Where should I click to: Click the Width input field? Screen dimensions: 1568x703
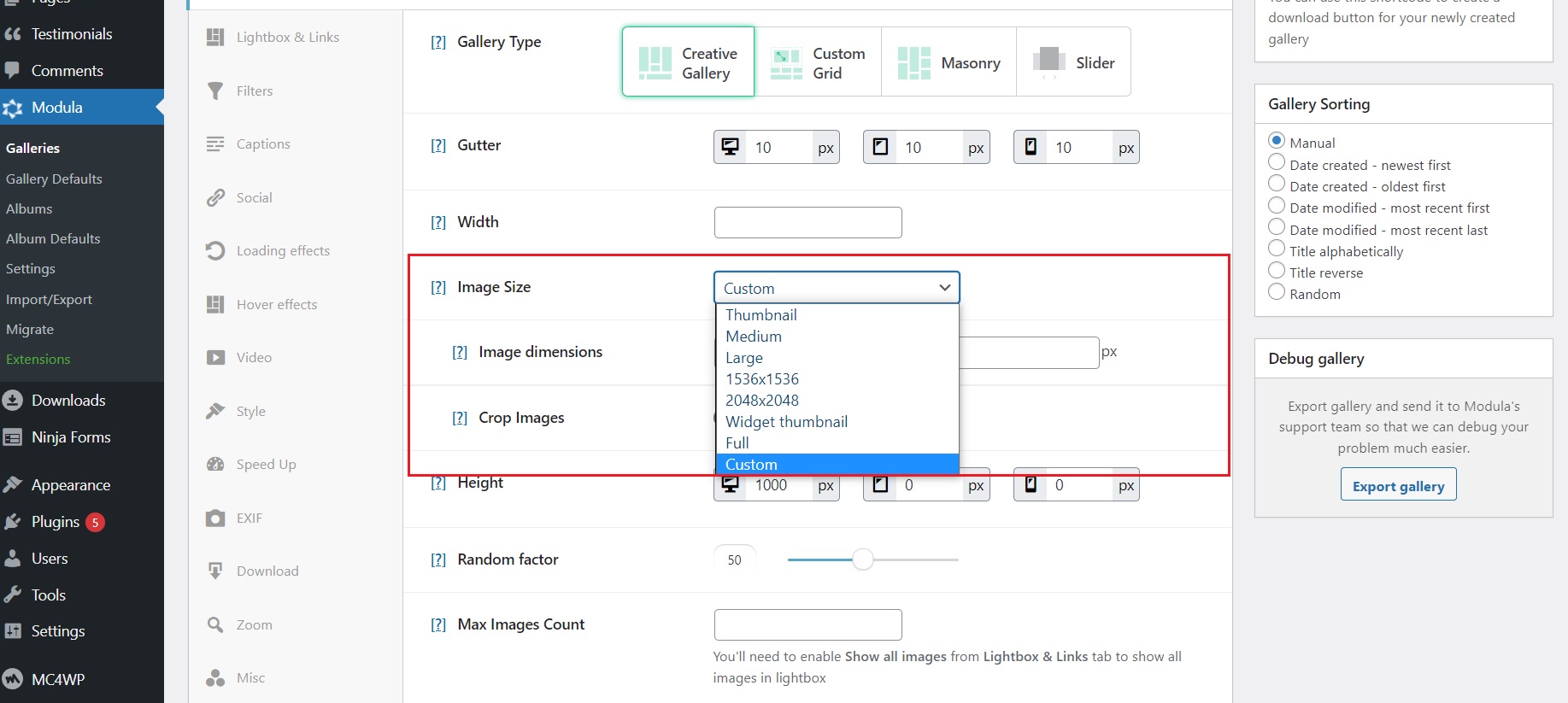807,222
